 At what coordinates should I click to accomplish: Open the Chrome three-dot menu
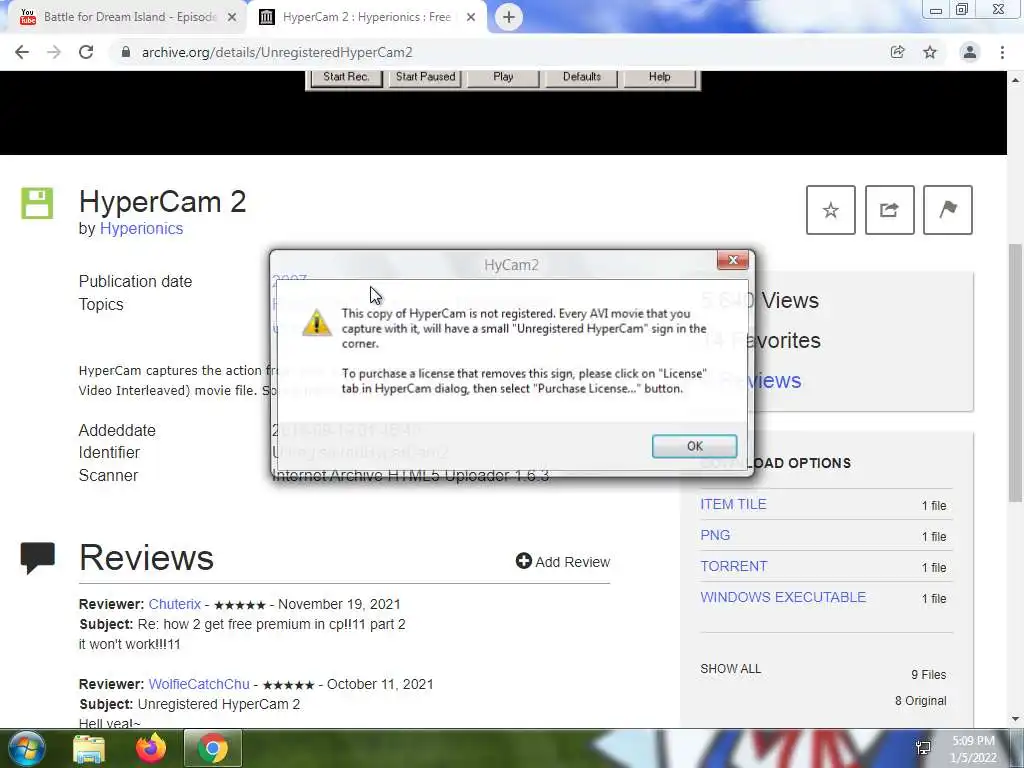1002,52
